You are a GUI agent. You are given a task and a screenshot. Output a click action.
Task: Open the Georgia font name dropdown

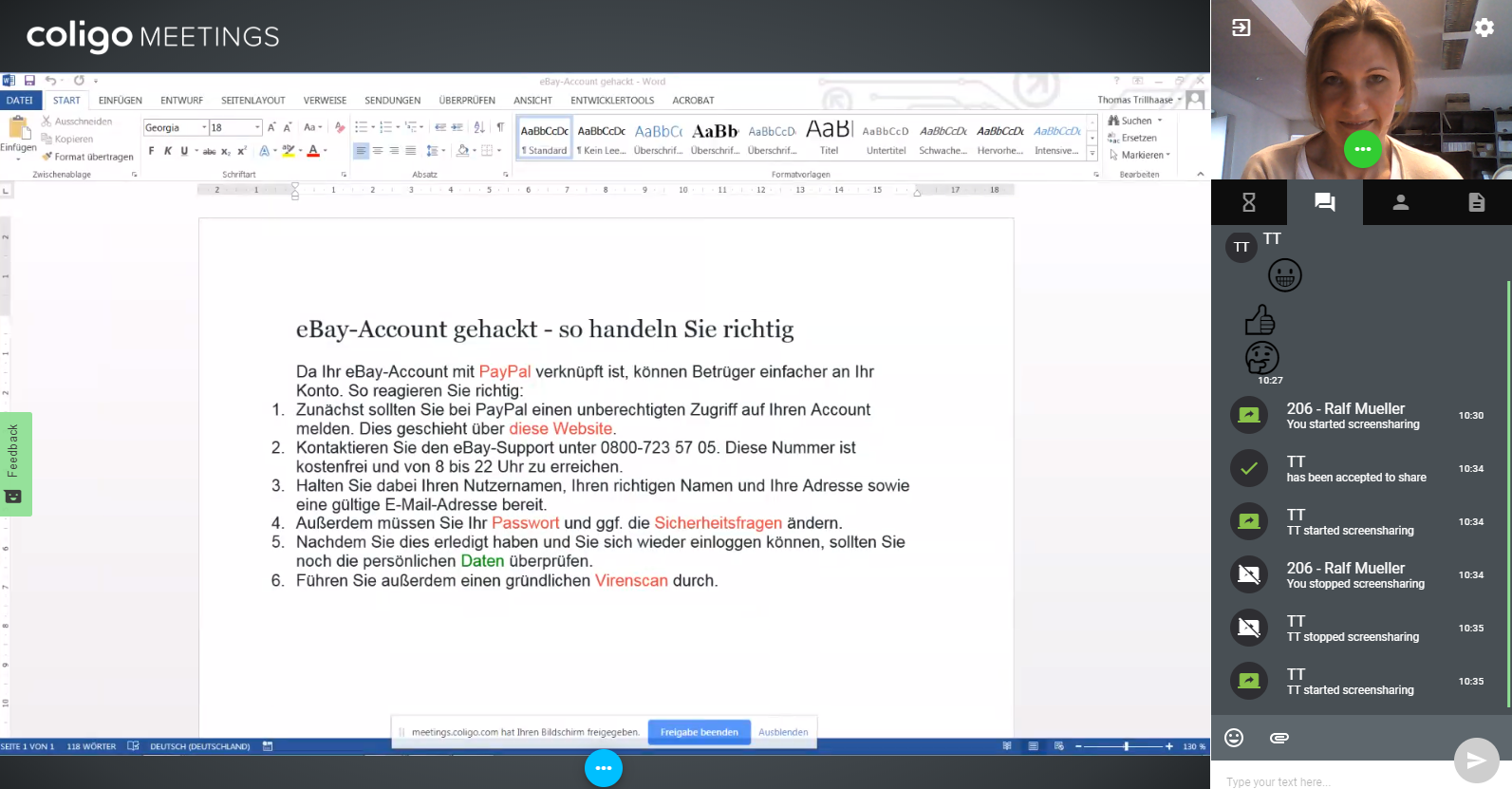click(x=204, y=127)
